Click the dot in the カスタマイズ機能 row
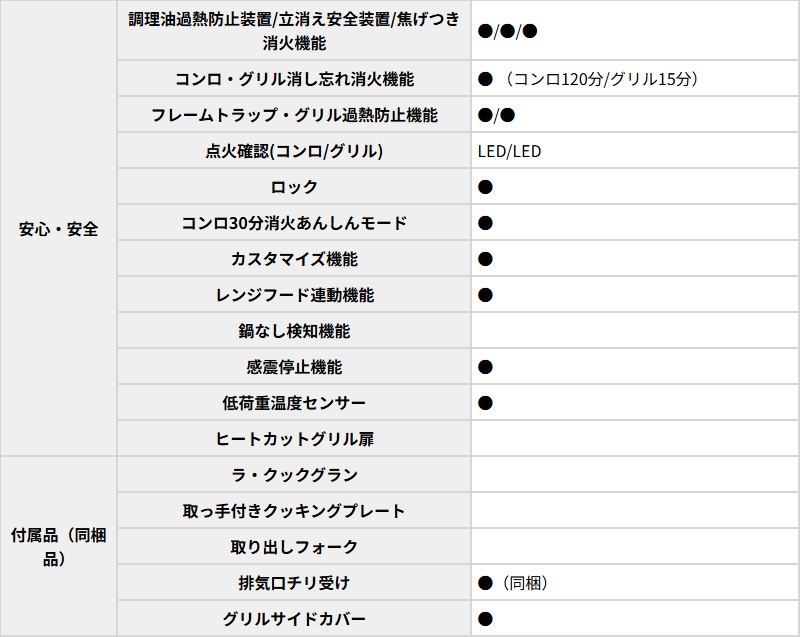 click(x=486, y=259)
